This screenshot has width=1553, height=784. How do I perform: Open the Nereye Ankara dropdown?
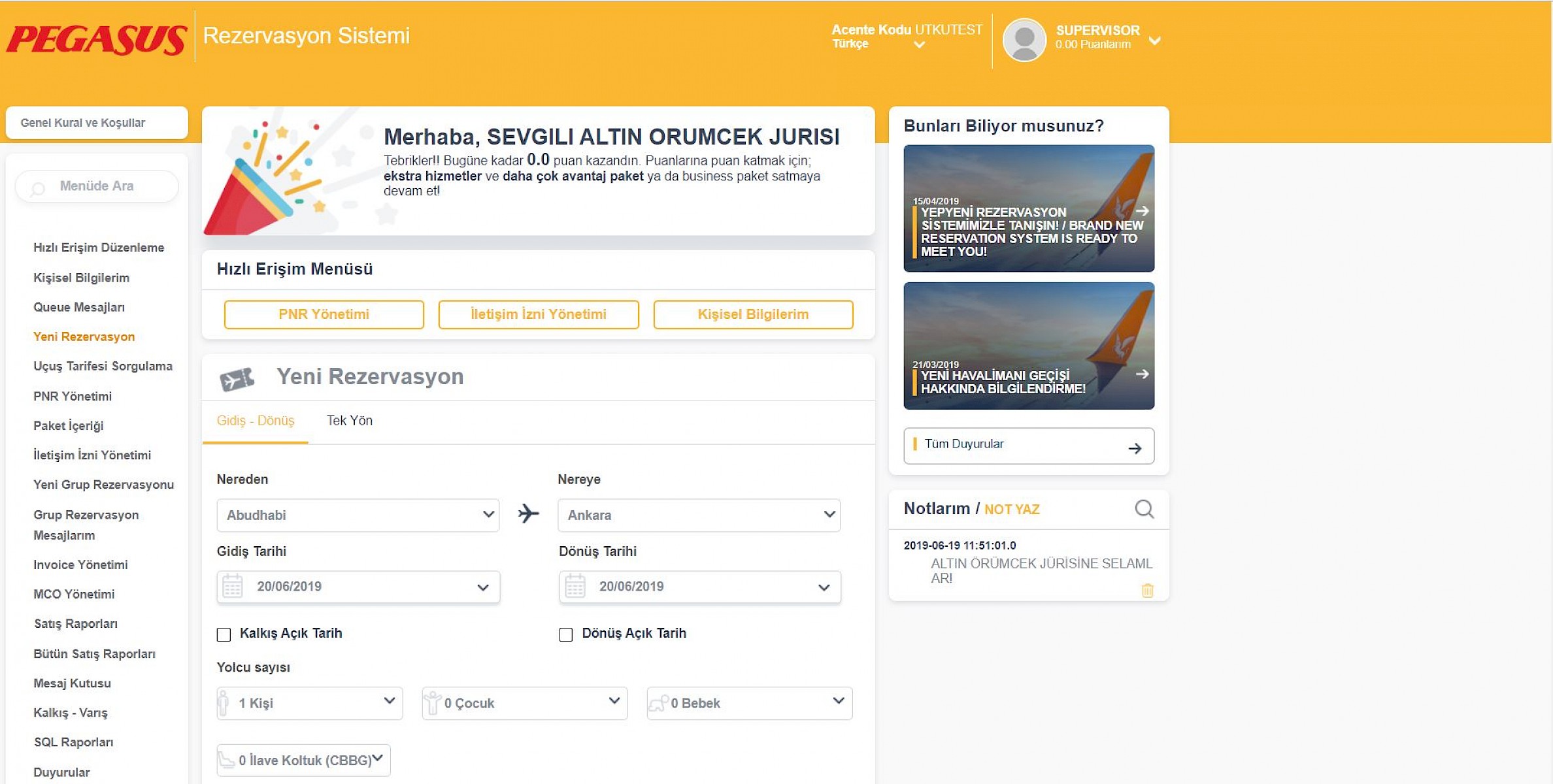click(698, 515)
